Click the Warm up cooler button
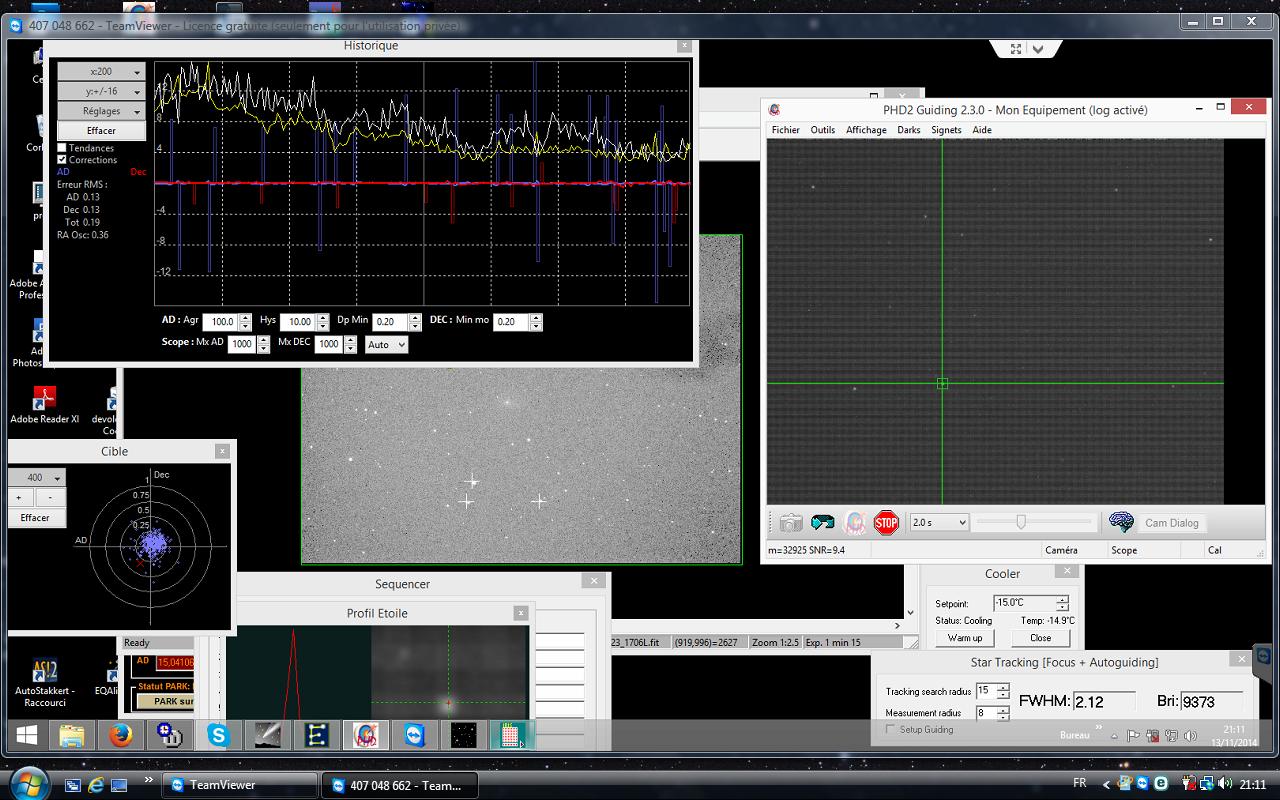The height and width of the screenshot is (800, 1280). point(964,638)
